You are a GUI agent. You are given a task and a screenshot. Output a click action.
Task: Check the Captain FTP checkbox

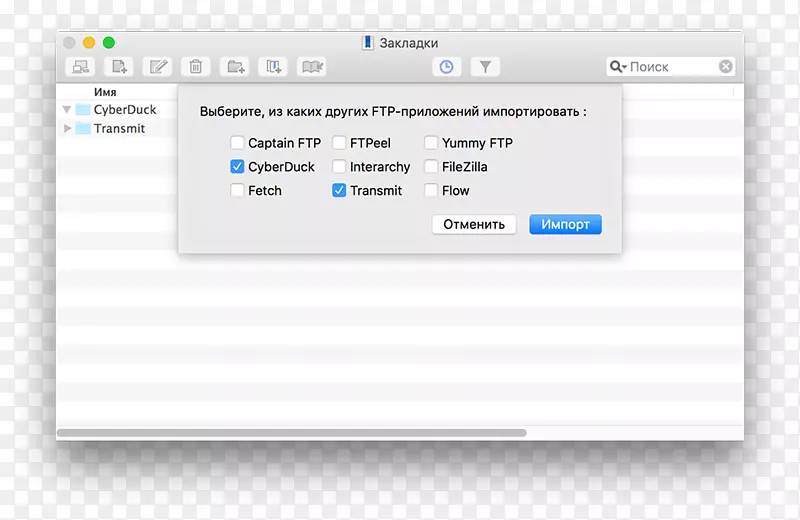pos(237,142)
